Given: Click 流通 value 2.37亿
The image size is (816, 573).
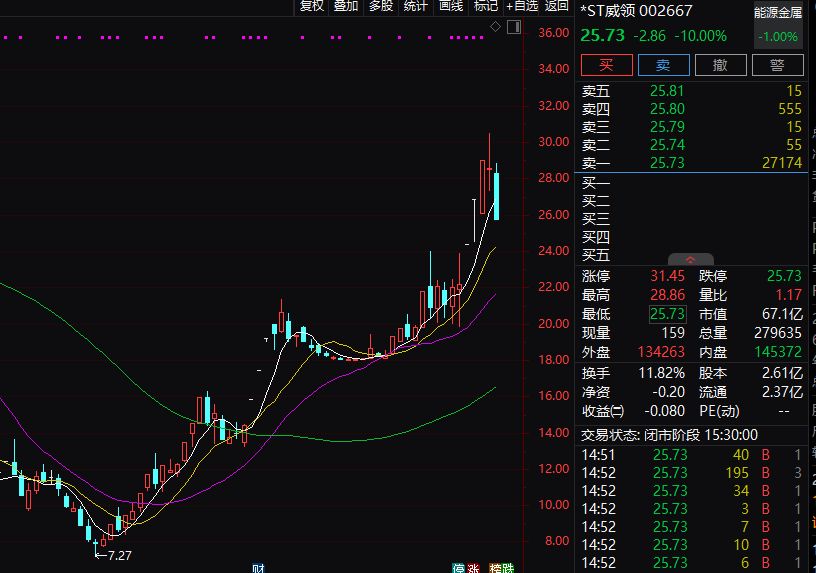Looking at the screenshot, I should [782, 392].
